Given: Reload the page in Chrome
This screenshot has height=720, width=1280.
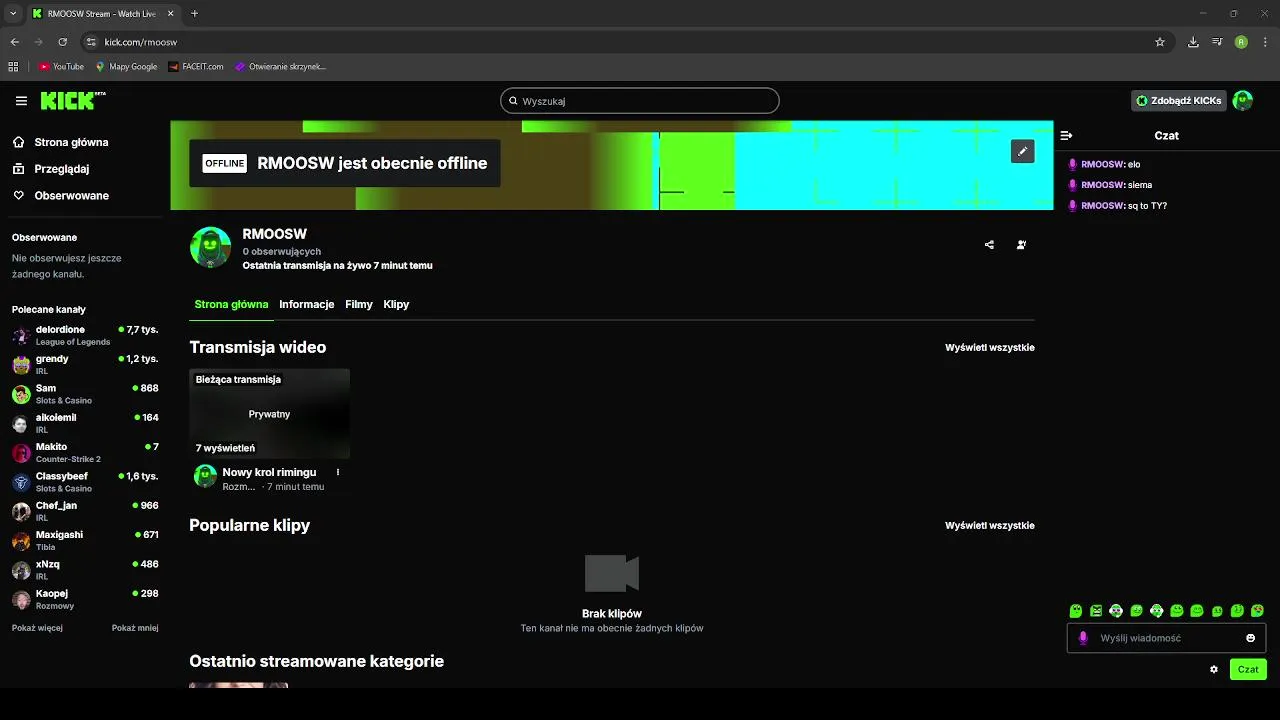Looking at the screenshot, I should [62, 42].
